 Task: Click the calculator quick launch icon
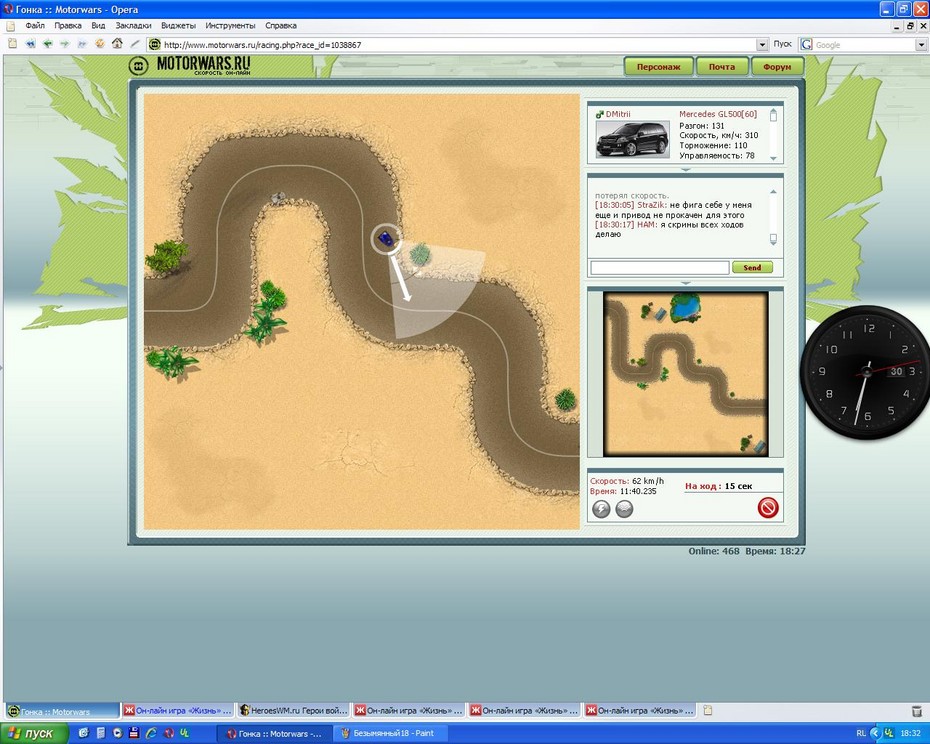pyautogui.click(x=100, y=733)
